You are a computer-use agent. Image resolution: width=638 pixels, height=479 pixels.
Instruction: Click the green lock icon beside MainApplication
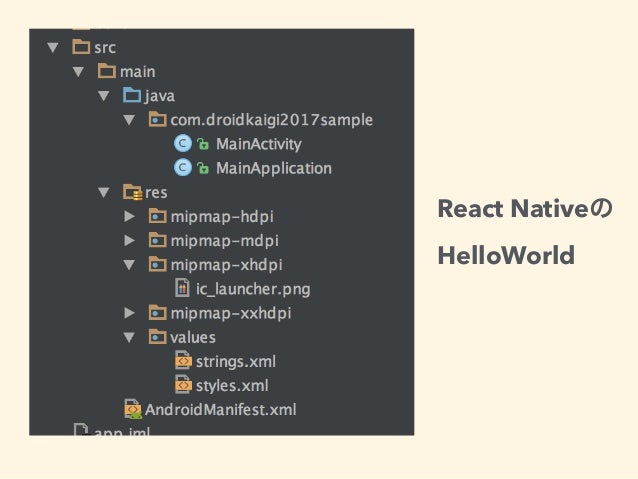(x=203, y=168)
